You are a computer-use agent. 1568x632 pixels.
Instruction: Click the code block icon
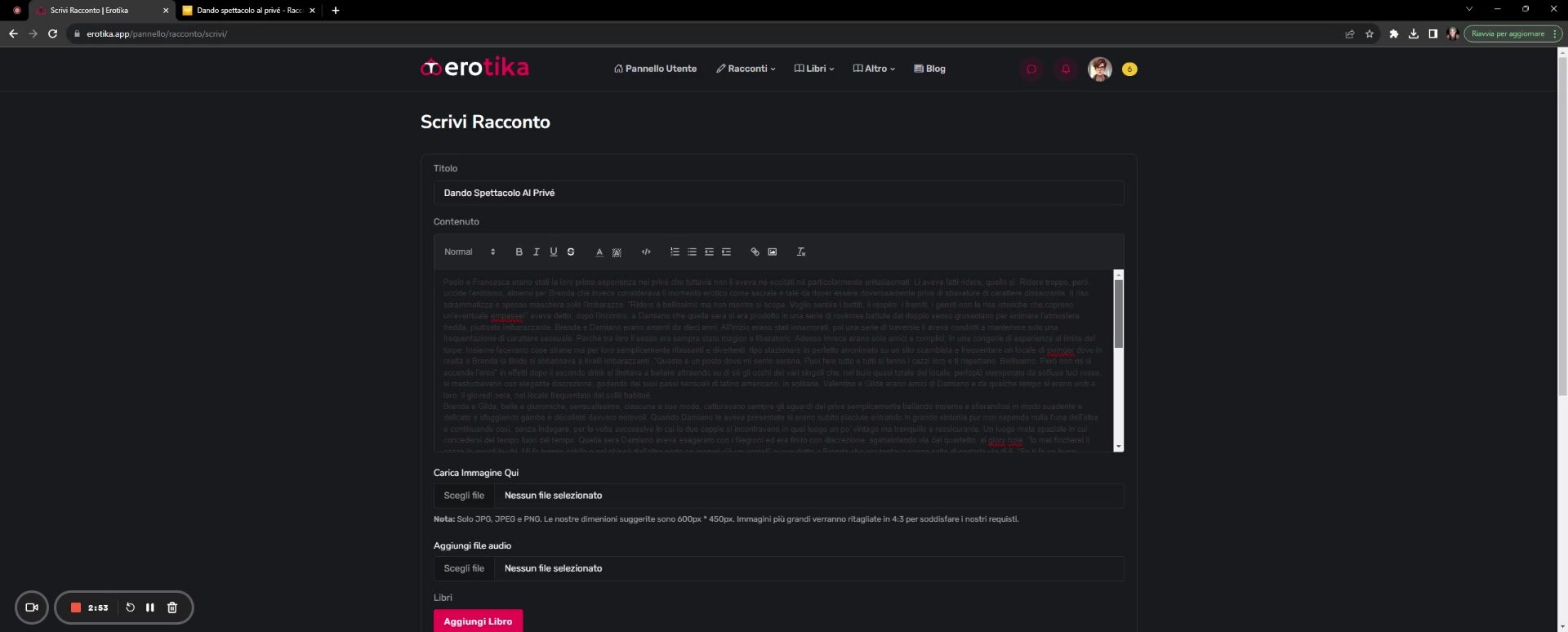coord(646,252)
